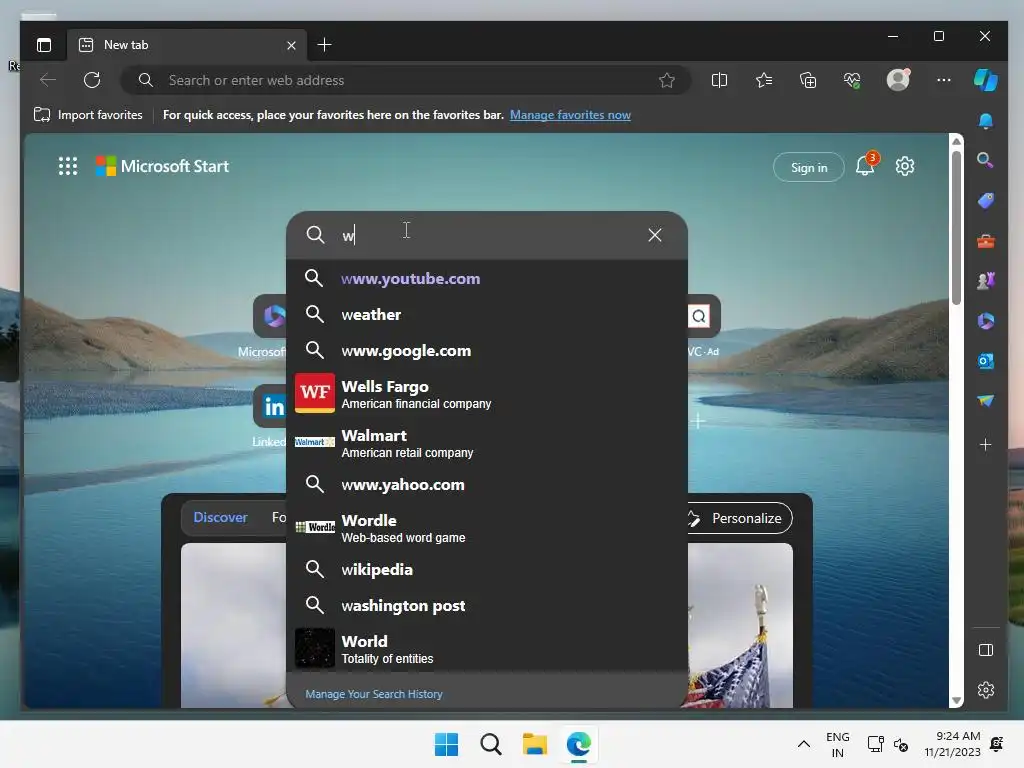
Task: Open the Microsoft Start app launcher grid
Action: (x=68, y=166)
